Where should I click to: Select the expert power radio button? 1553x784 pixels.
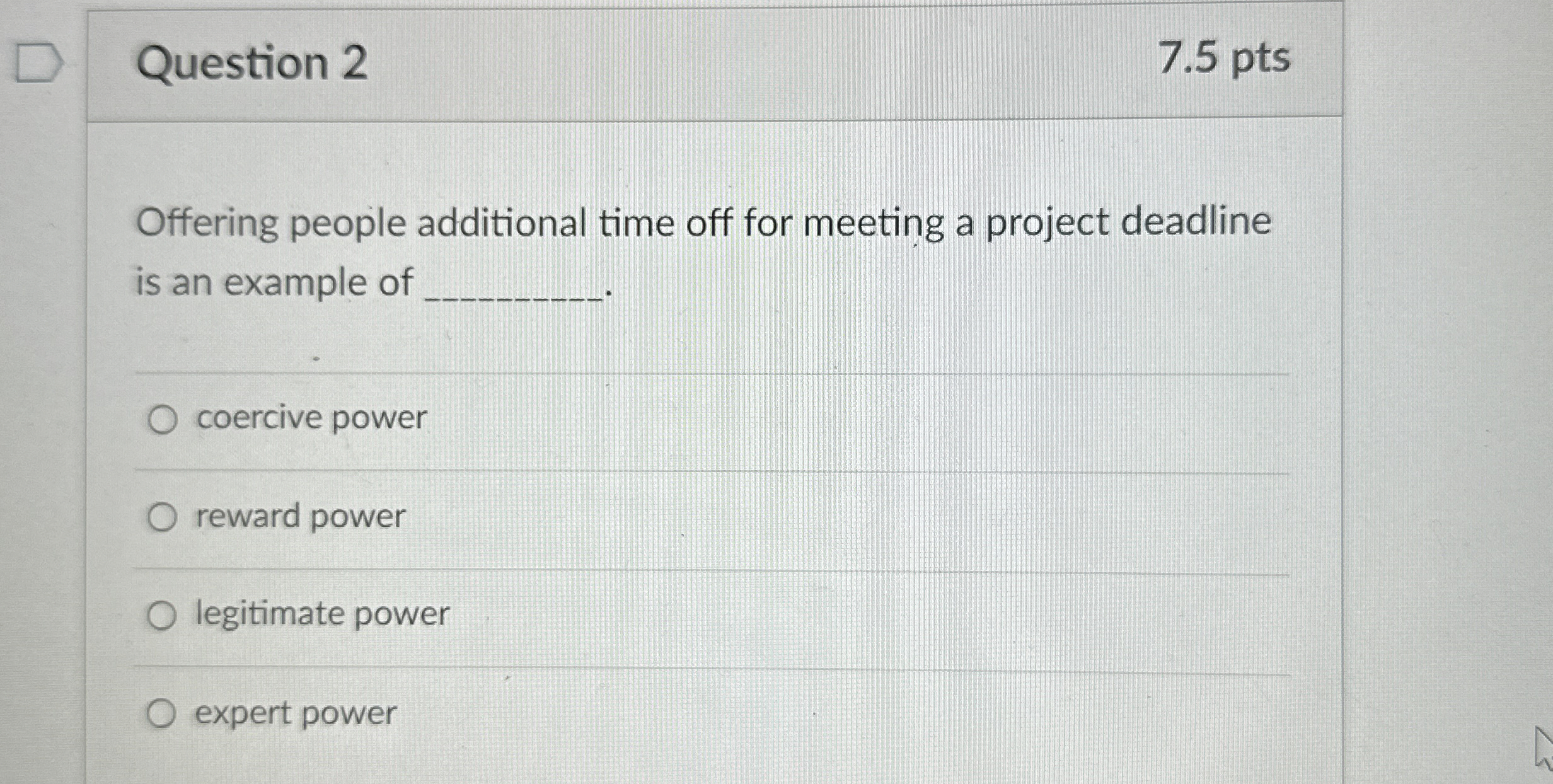pos(163,713)
